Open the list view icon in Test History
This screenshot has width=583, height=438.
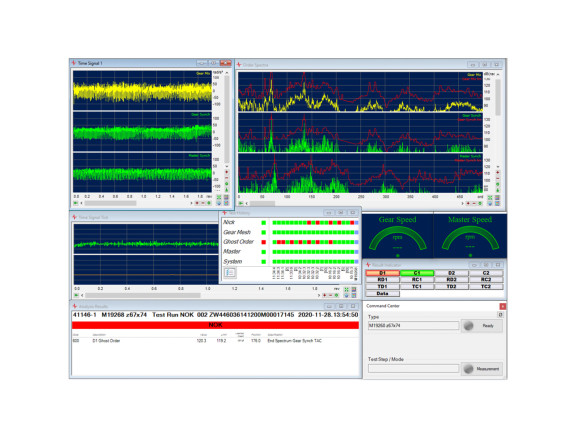(x=230, y=273)
